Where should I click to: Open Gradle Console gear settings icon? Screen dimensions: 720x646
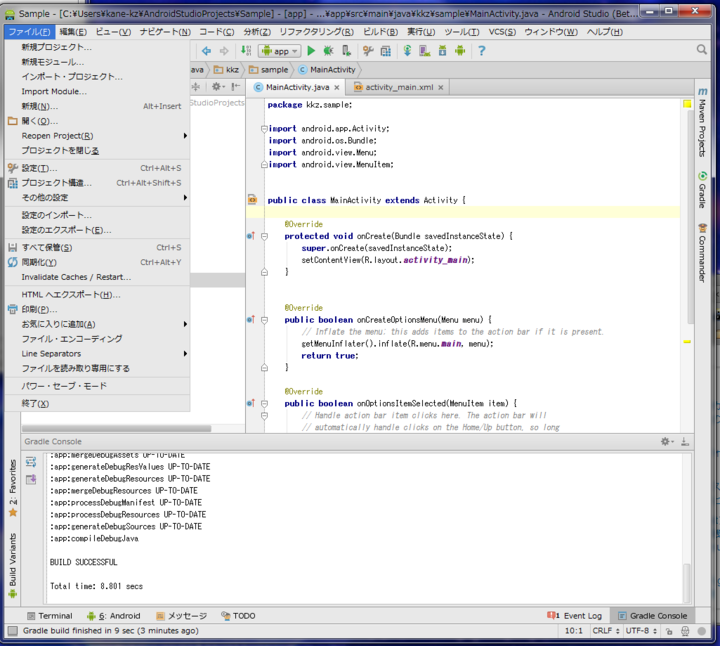click(667, 442)
